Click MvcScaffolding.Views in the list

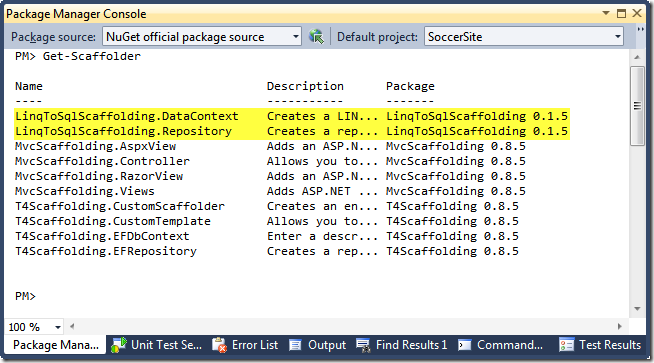pyautogui.click(x=85, y=191)
